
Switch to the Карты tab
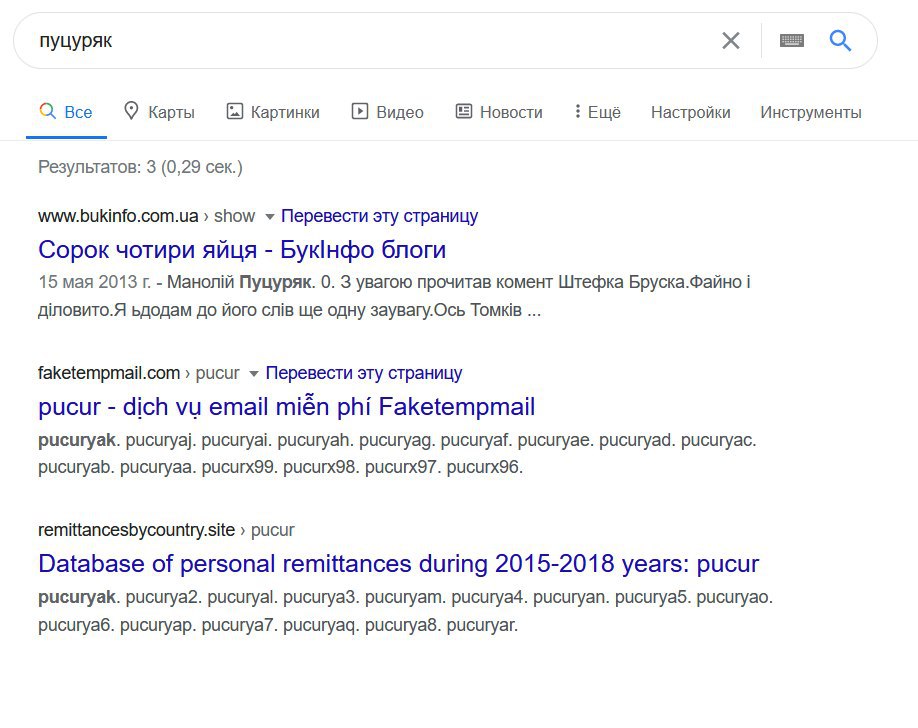pos(159,112)
